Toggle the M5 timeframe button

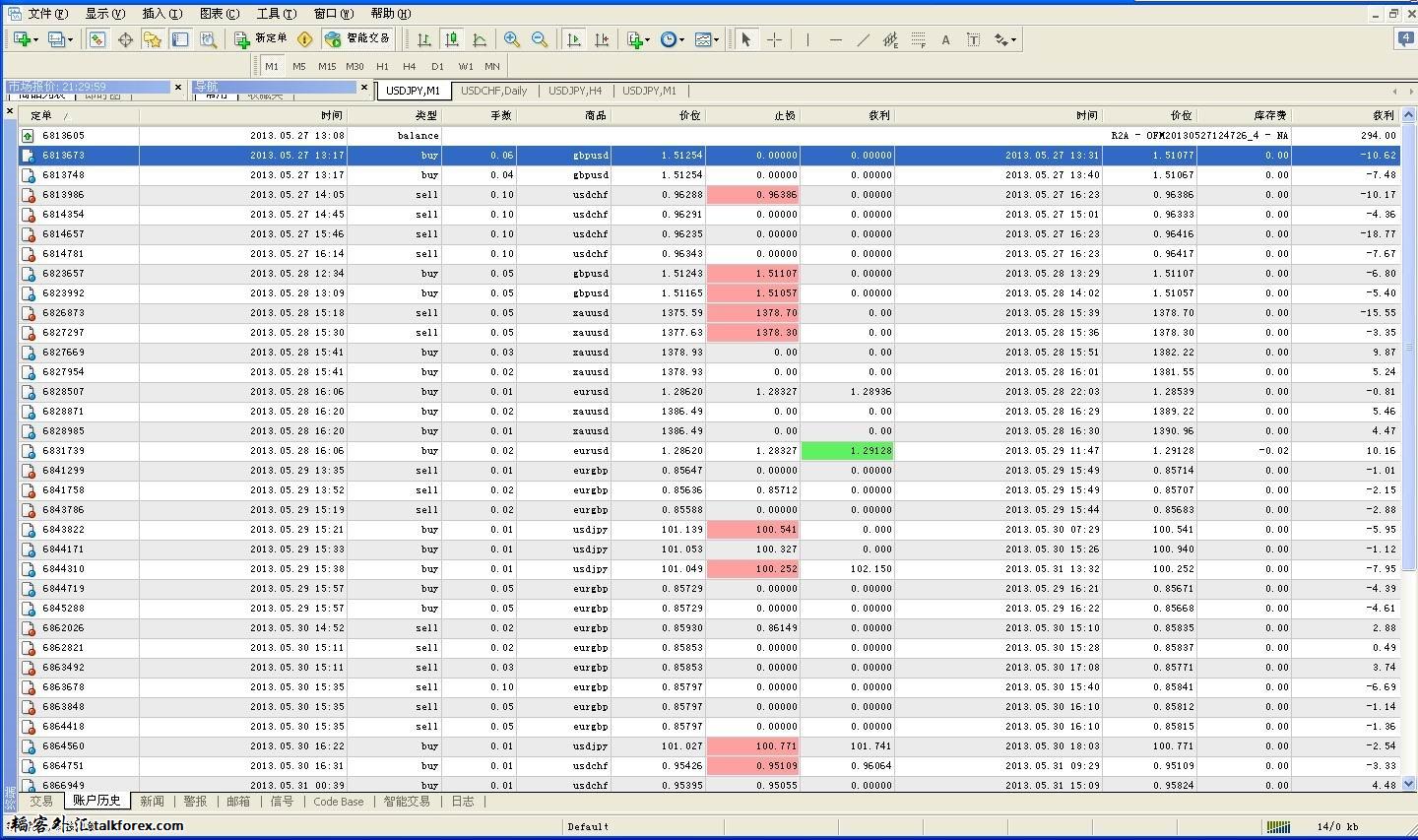[299, 66]
